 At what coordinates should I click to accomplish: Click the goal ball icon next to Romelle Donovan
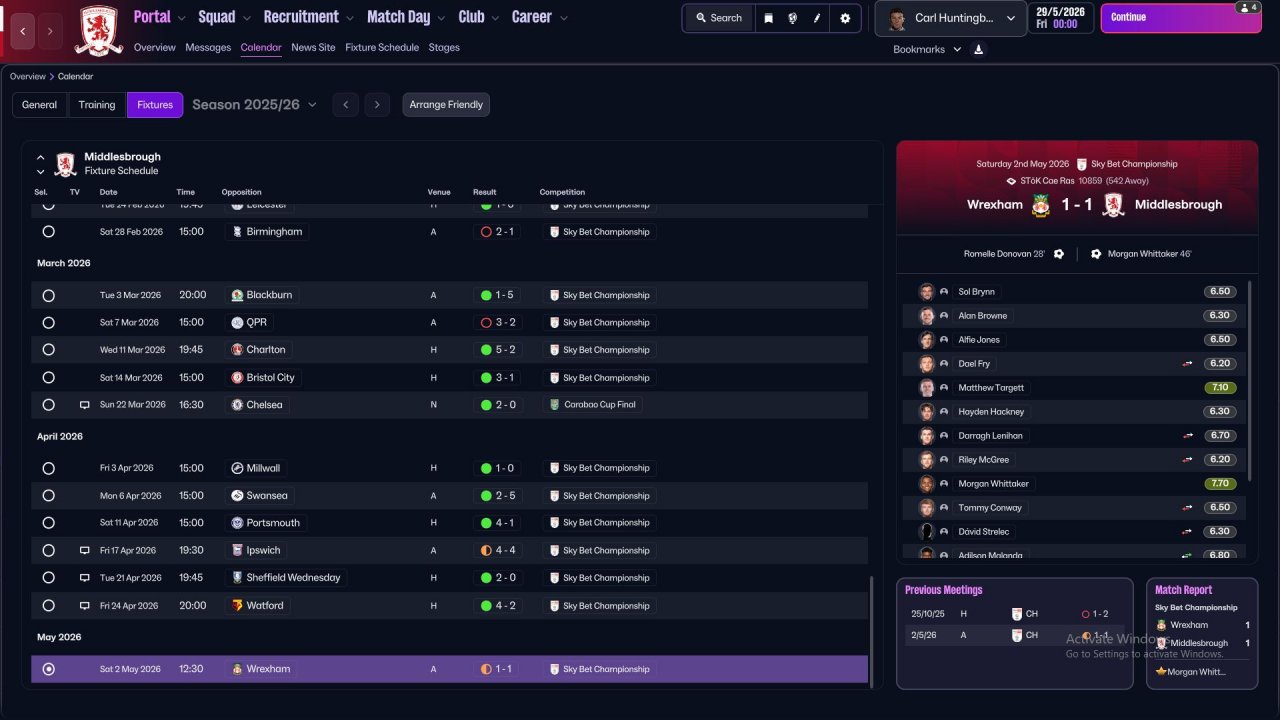(1059, 254)
